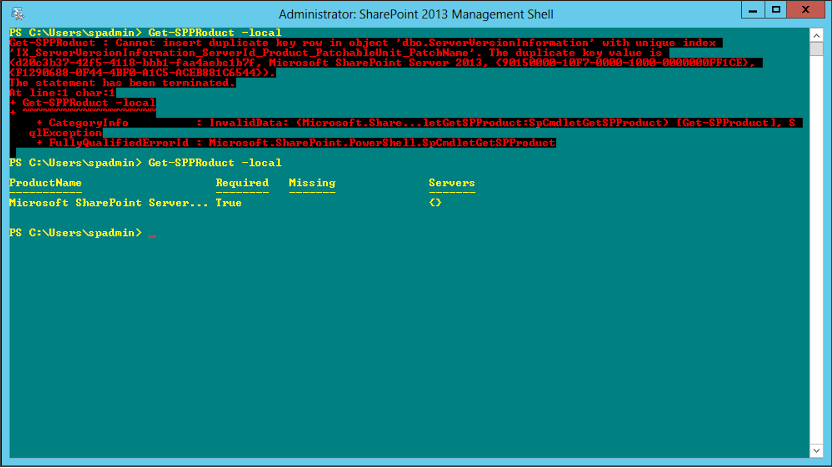Image resolution: width=832 pixels, height=468 pixels.
Task: Close the SharePoint 2013 Management Shell
Action: click(805, 10)
